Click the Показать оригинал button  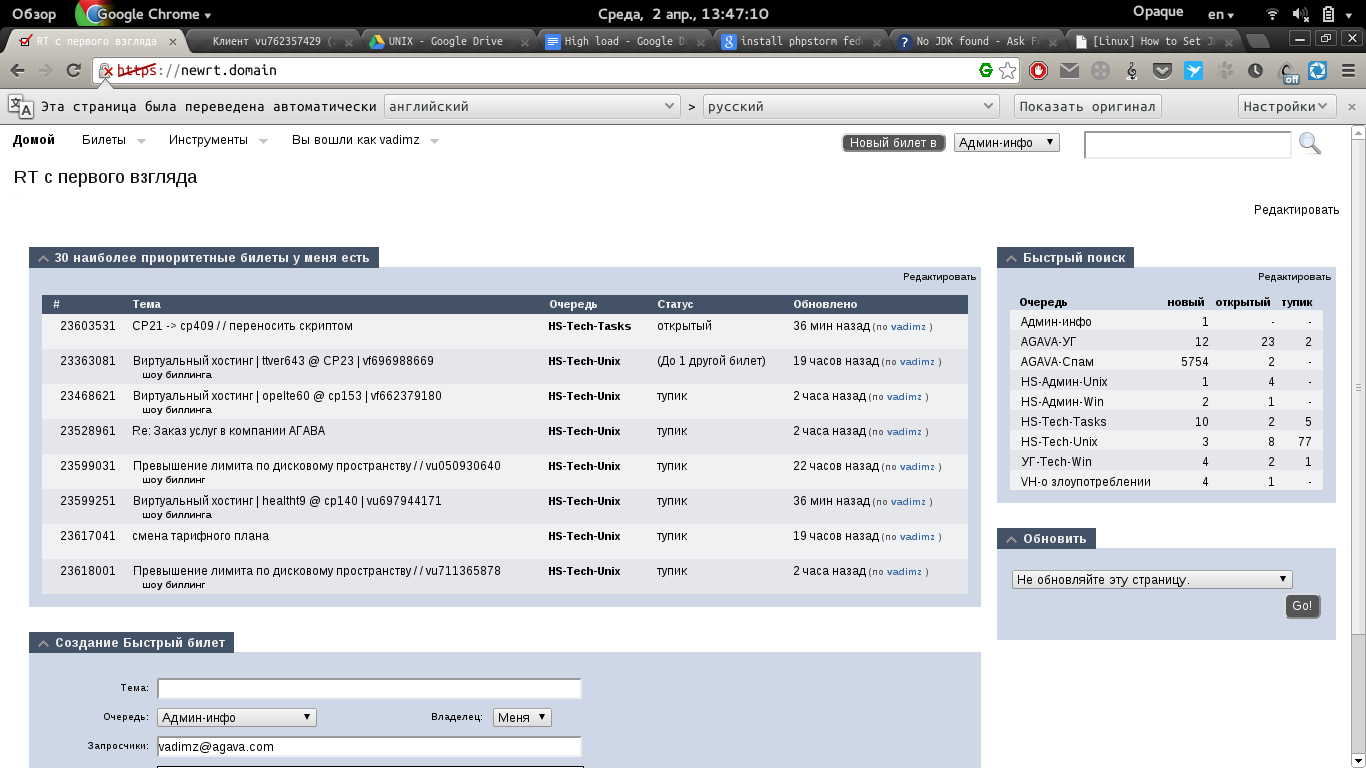coord(1087,106)
